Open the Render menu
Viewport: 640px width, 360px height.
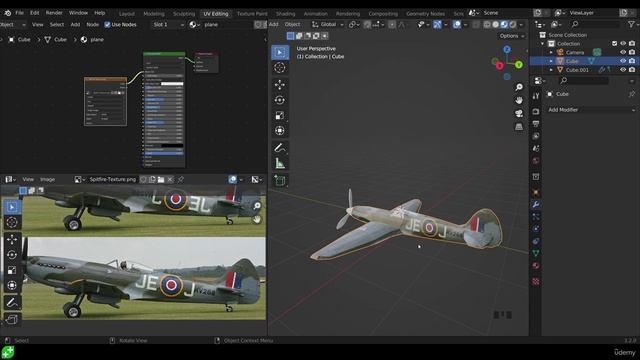coord(54,13)
